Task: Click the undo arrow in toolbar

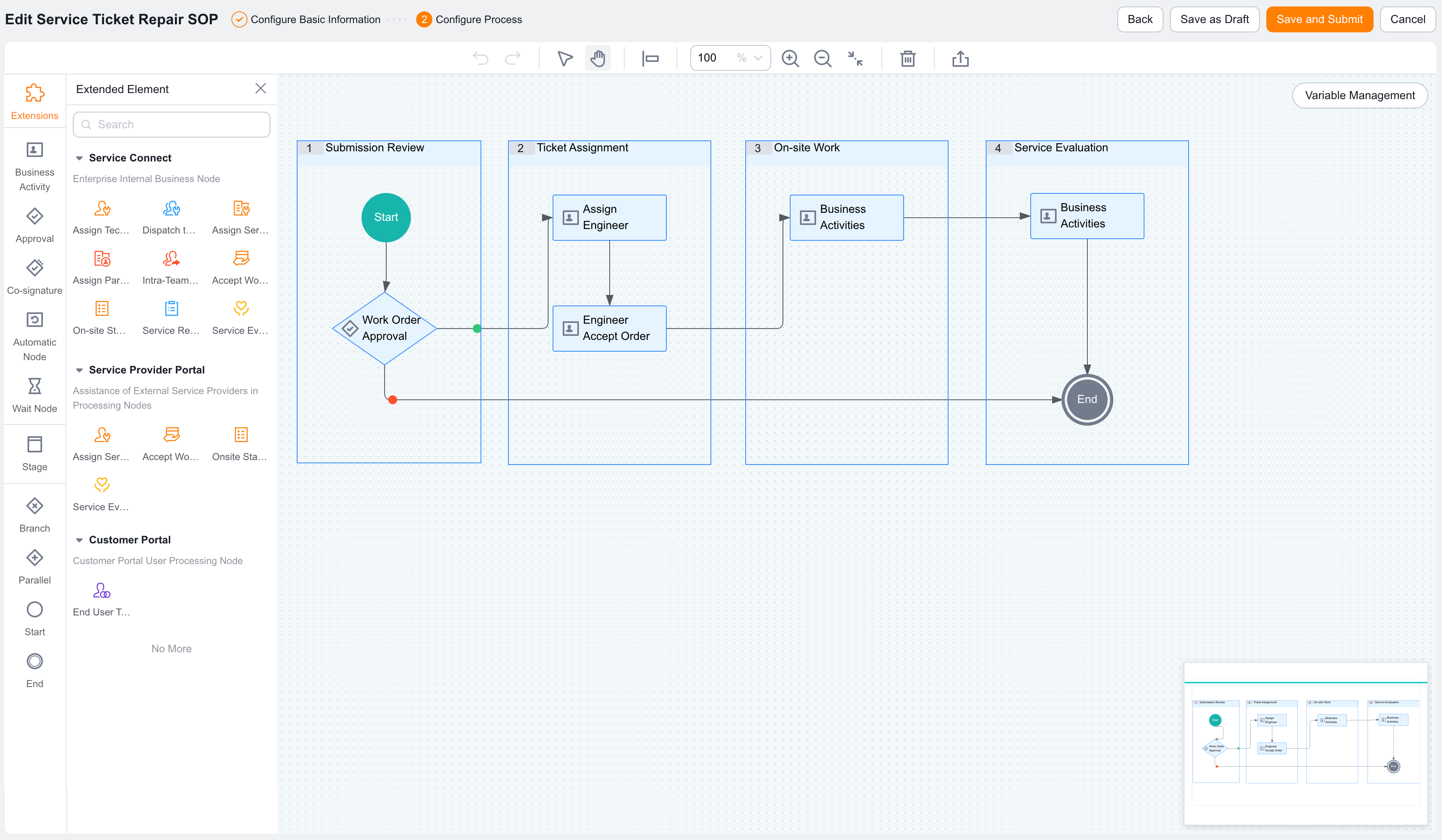Action: (x=481, y=58)
